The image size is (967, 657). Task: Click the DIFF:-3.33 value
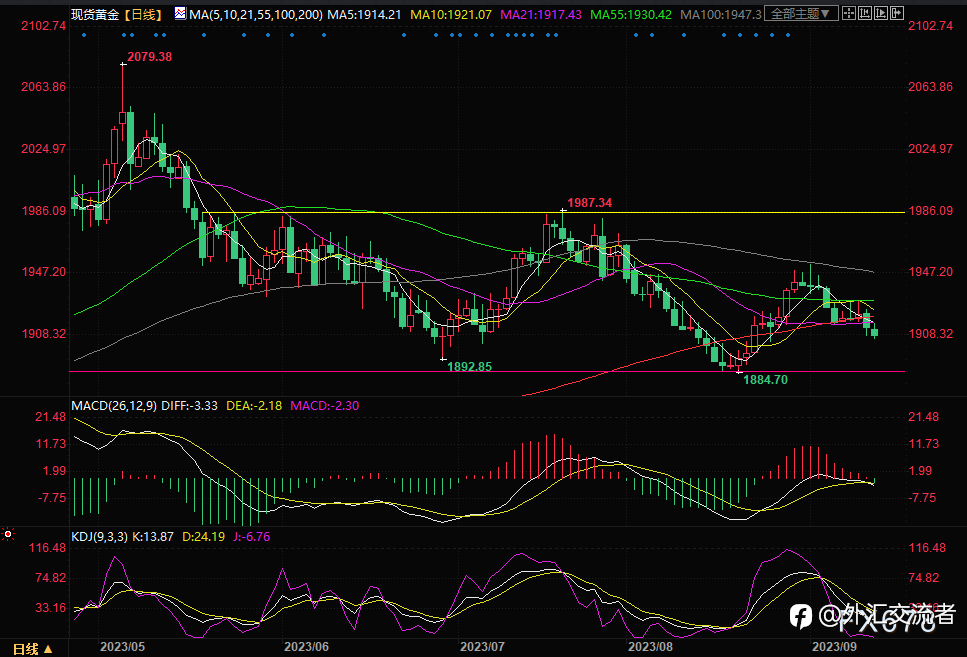tap(189, 405)
